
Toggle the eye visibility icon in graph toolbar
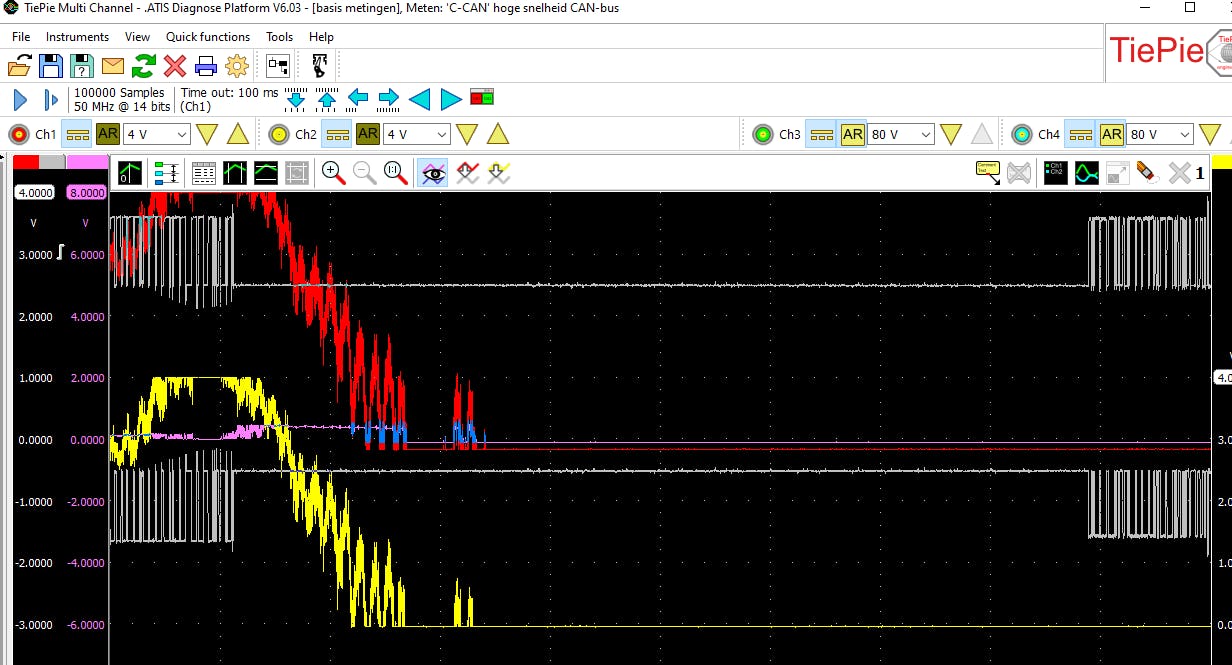point(433,173)
